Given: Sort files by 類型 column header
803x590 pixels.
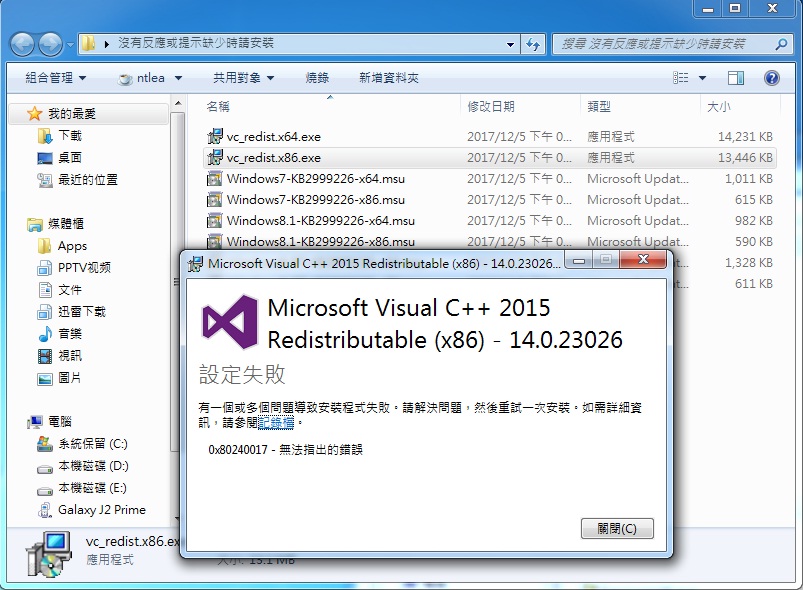Looking at the screenshot, I should click(599, 107).
